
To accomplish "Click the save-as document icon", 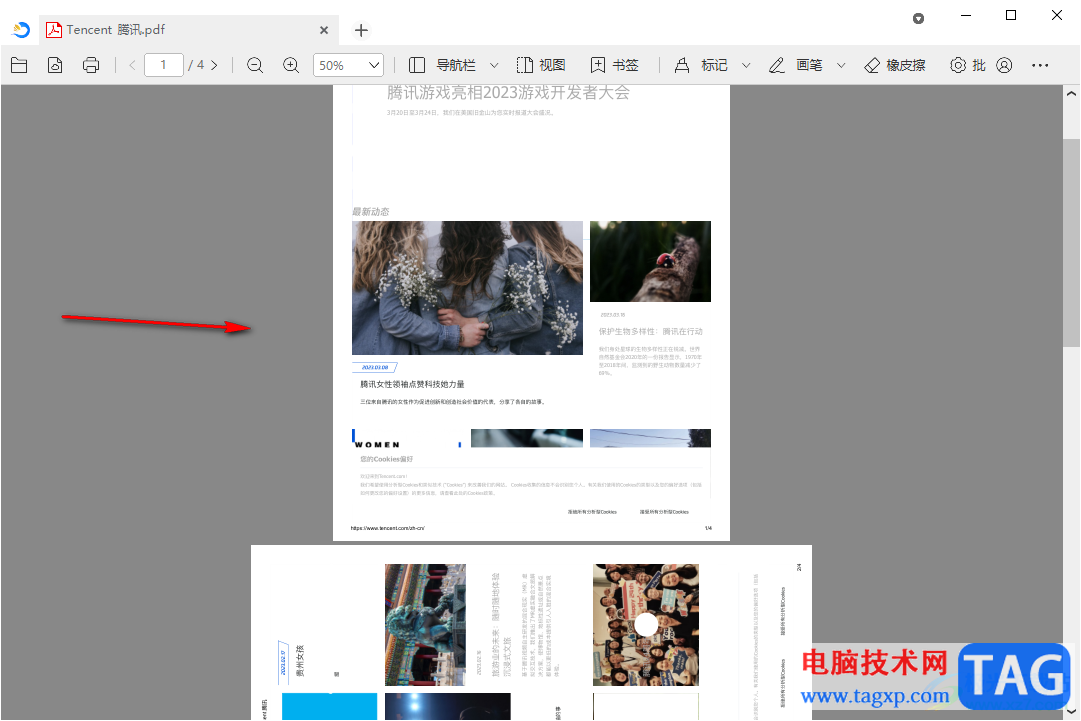I will pyautogui.click(x=55, y=65).
